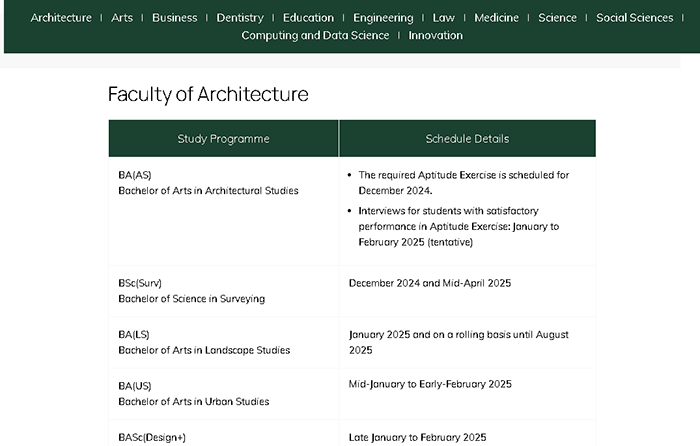Open the Architecture faculty link

click(61, 18)
